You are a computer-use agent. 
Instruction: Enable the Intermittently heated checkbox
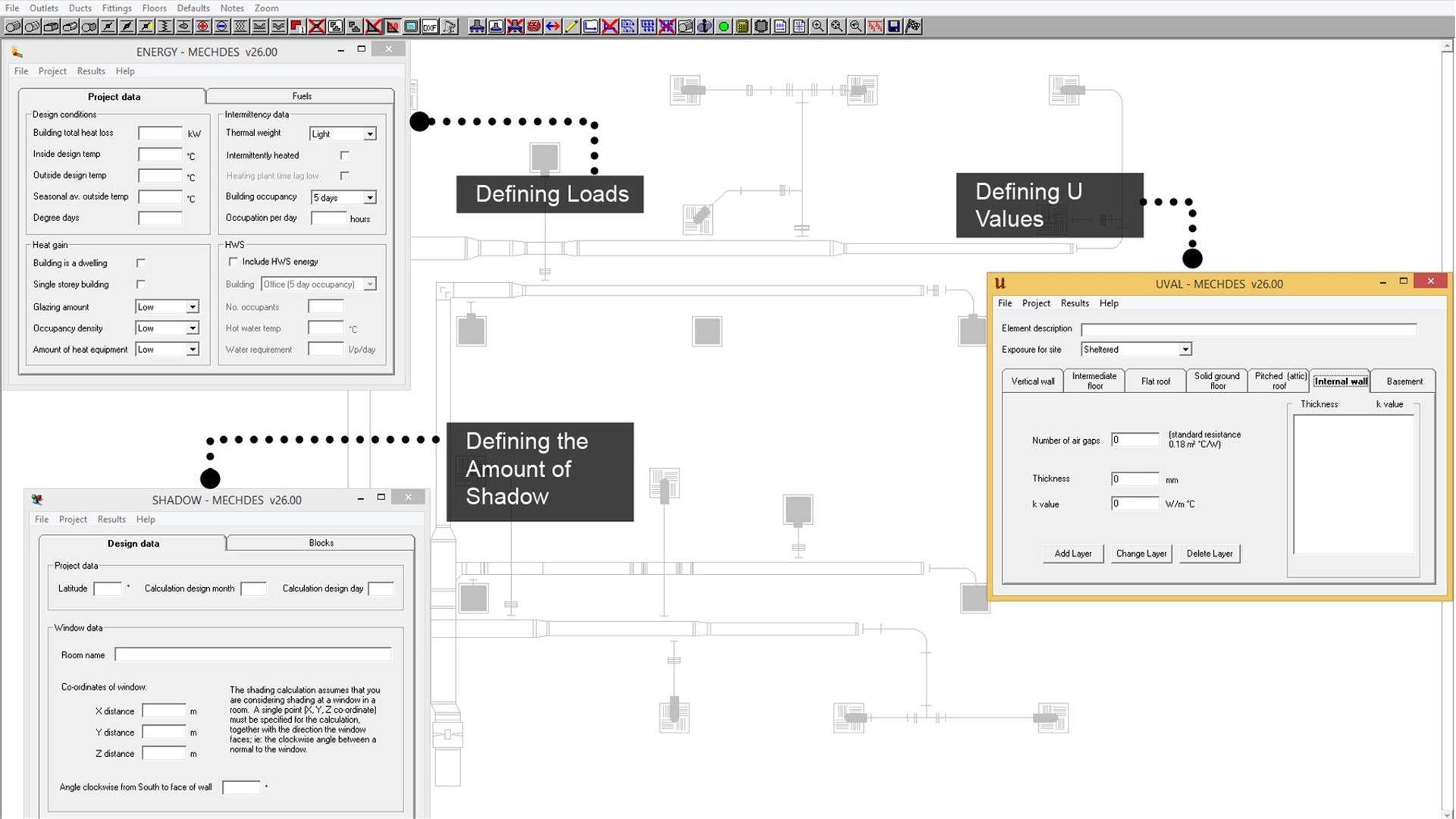pos(345,155)
